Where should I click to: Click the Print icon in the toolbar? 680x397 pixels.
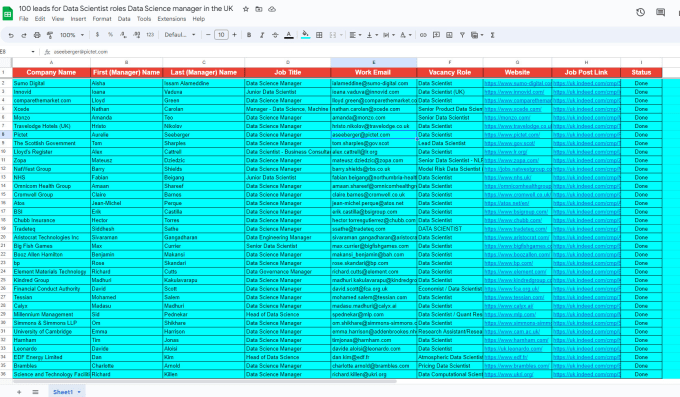tap(37, 35)
